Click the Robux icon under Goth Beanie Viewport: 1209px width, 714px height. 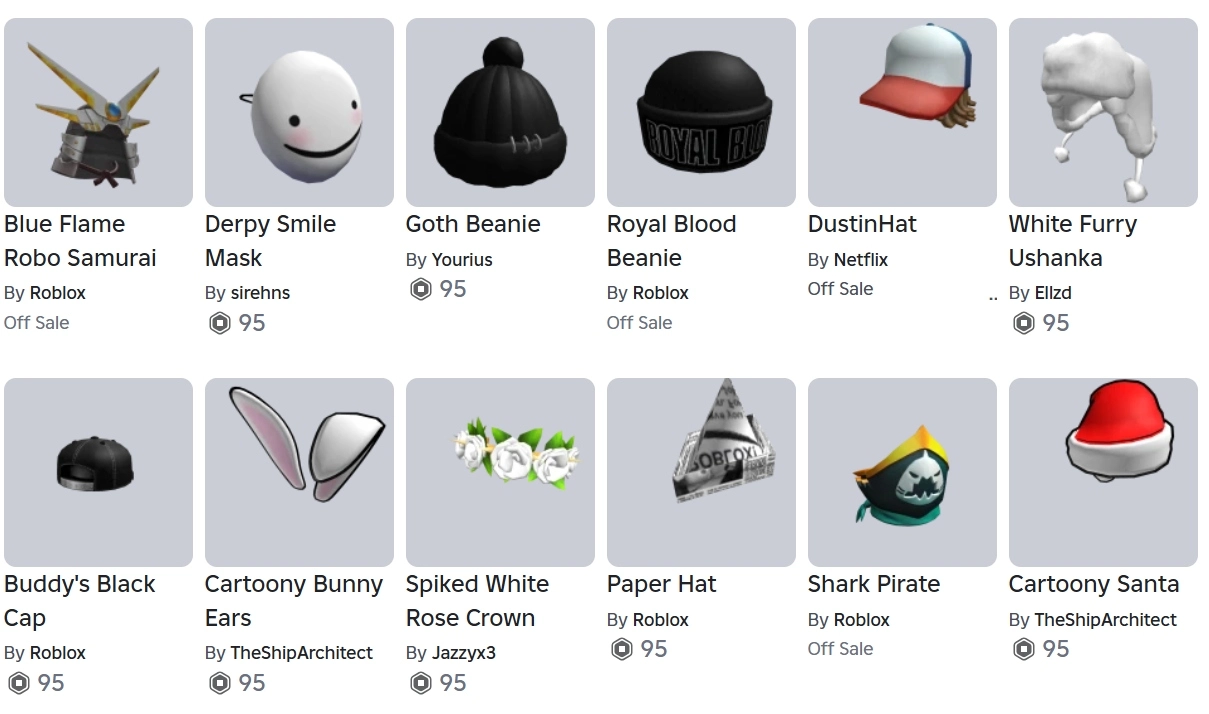pos(421,289)
